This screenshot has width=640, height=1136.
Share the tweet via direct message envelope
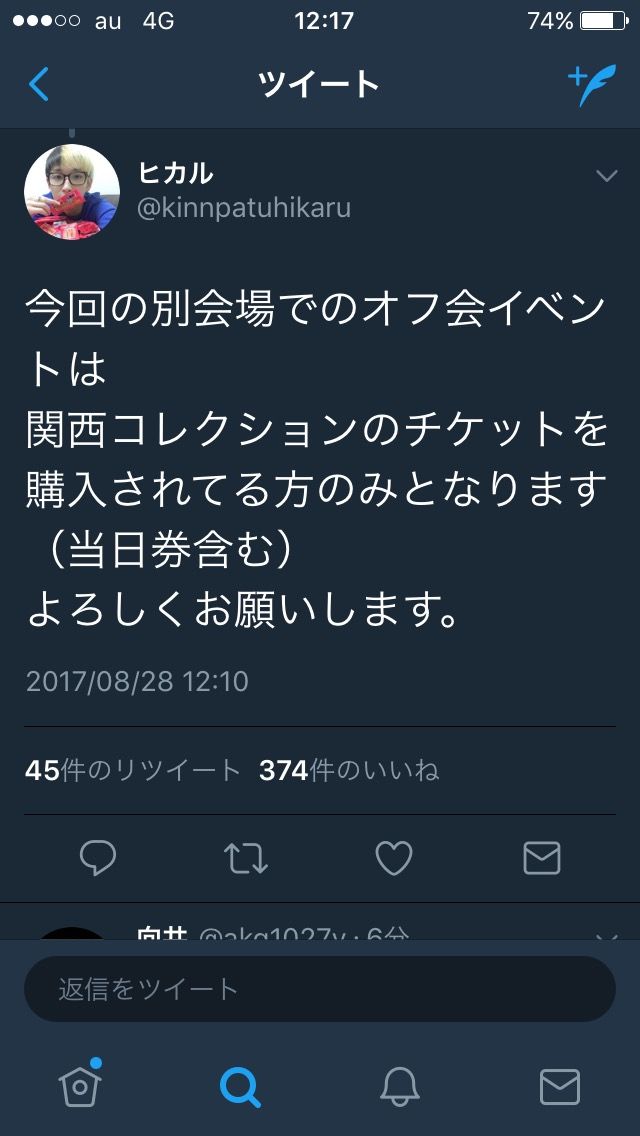click(x=541, y=859)
